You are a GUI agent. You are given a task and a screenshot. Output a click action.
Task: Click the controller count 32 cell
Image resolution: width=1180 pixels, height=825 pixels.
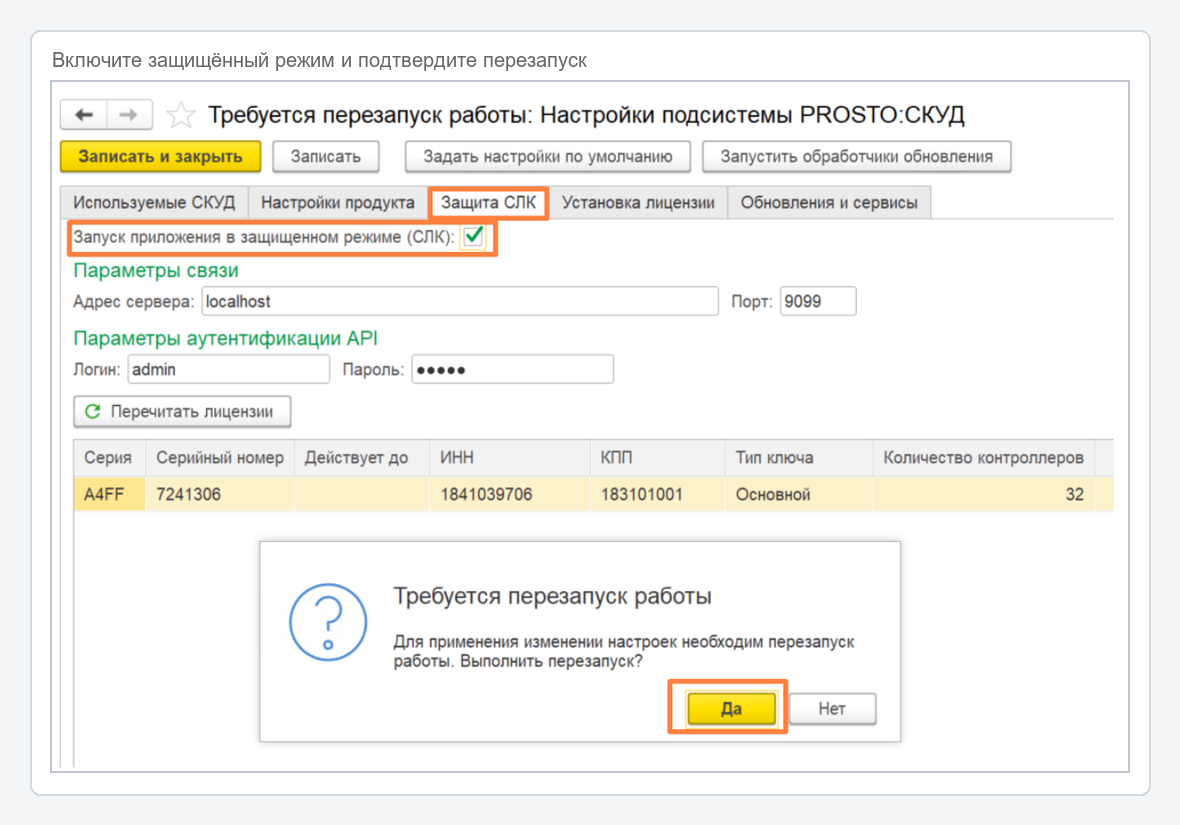[x=984, y=495]
